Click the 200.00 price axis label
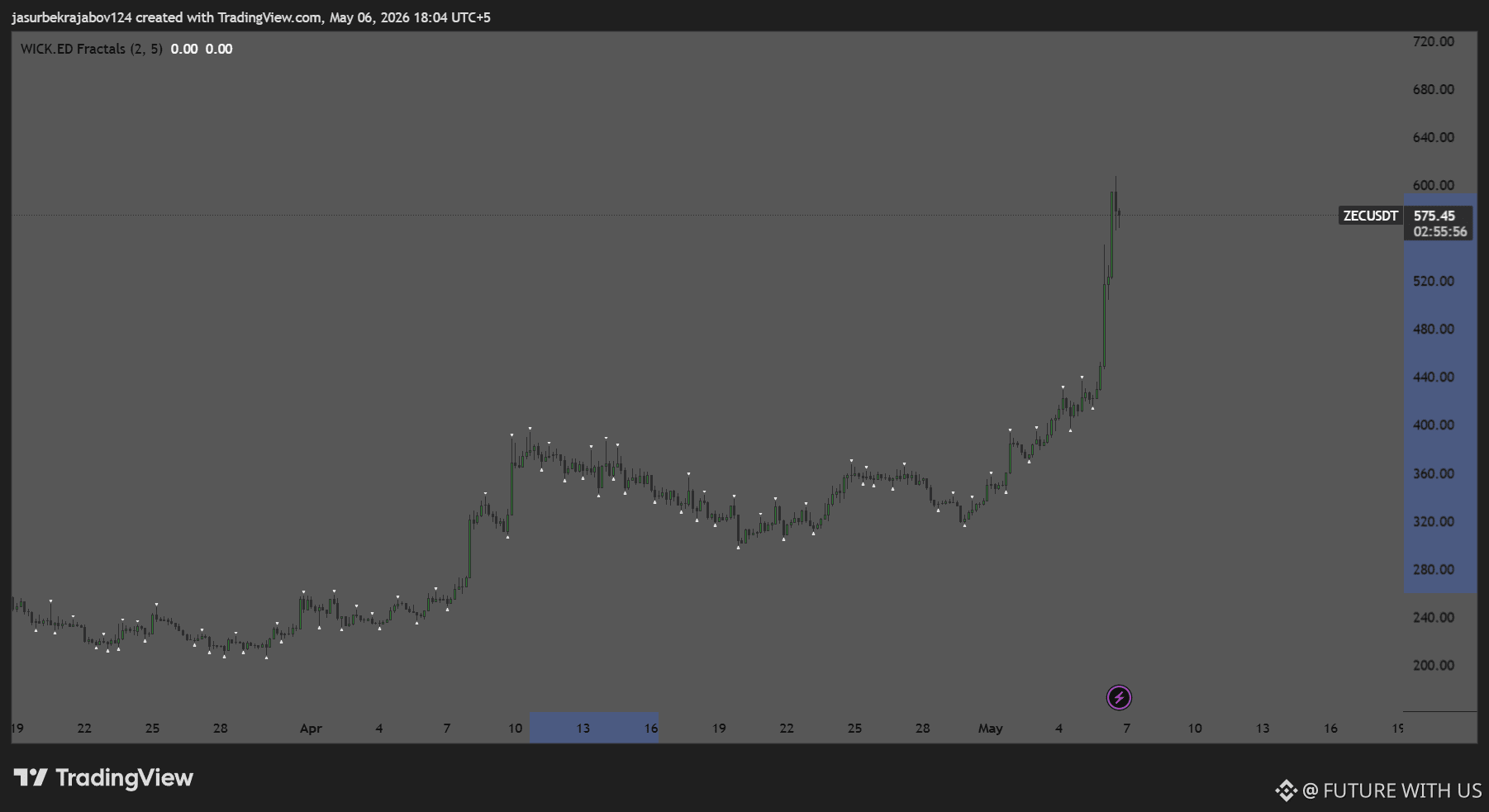The image size is (1489, 812). coord(1434,665)
